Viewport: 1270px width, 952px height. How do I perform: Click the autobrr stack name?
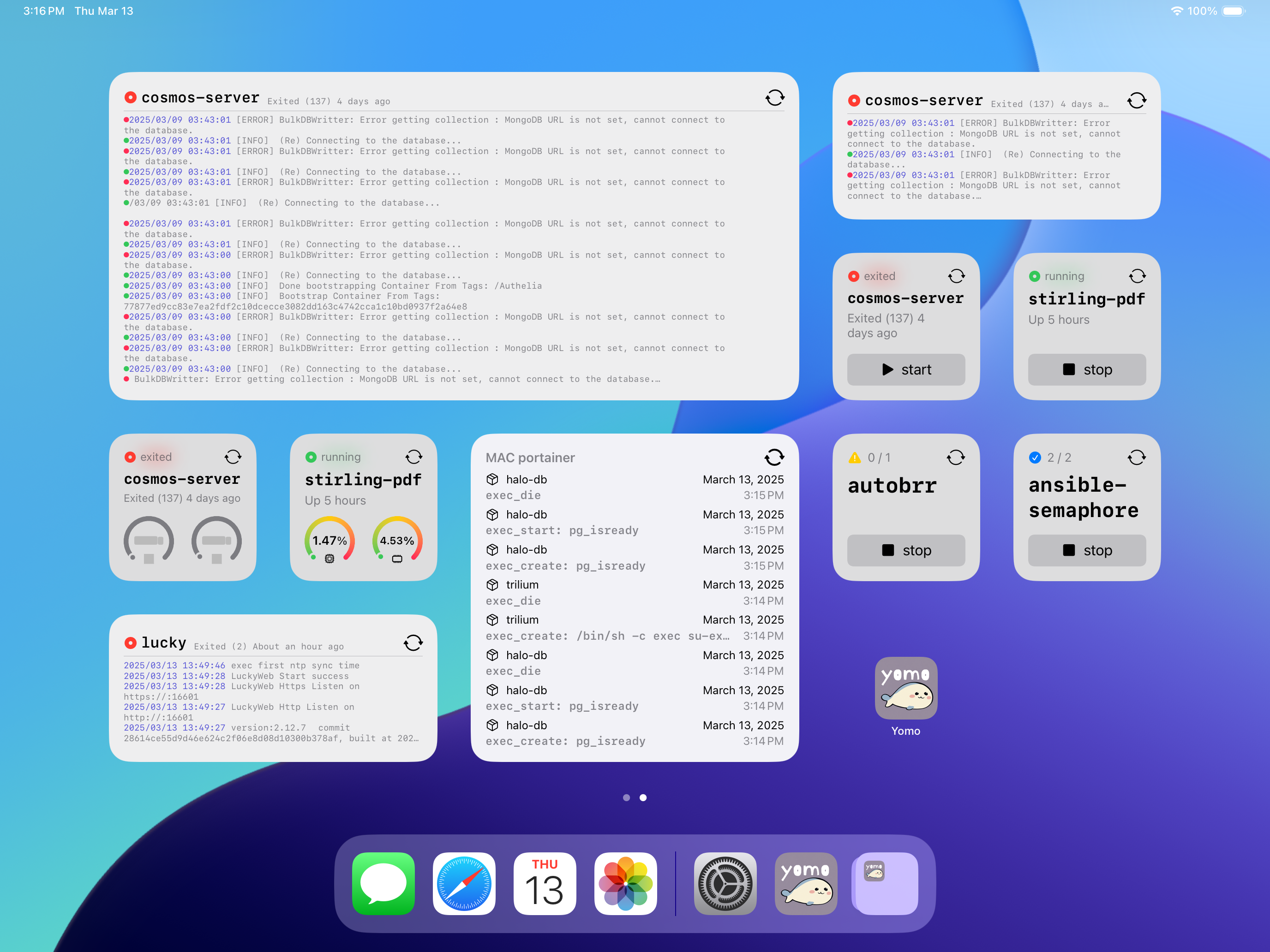[x=892, y=486]
